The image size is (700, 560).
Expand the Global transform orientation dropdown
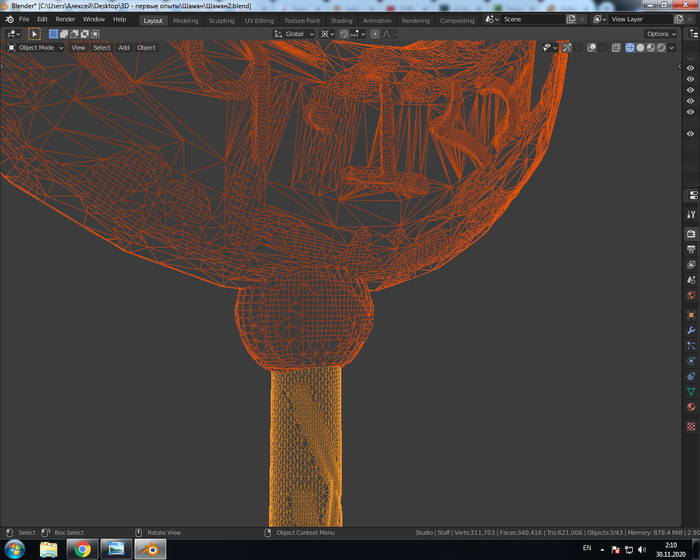(294, 34)
